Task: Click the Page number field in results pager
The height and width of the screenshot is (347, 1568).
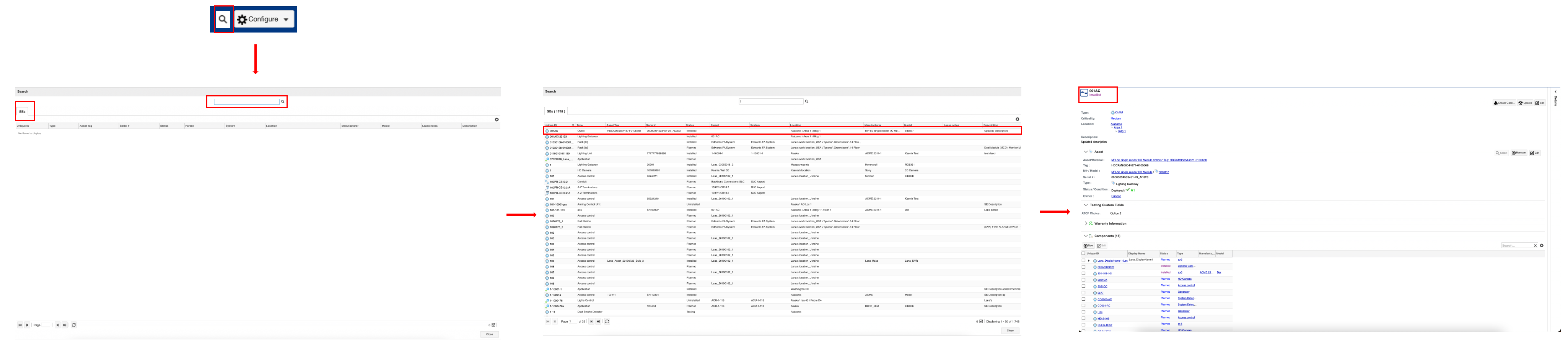Action: click(573, 321)
